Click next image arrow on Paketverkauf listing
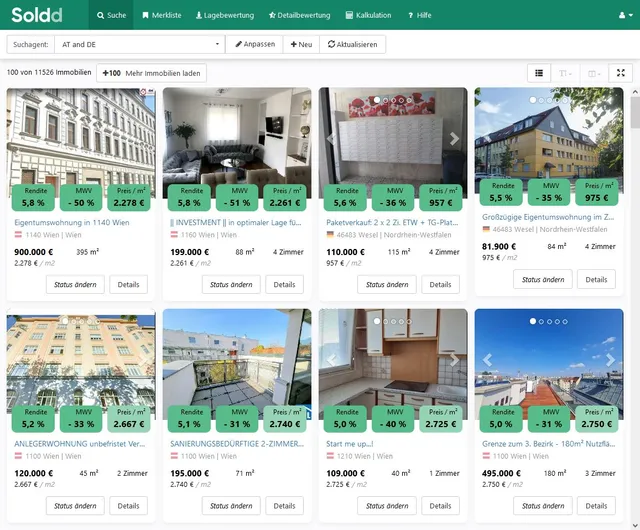The height and width of the screenshot is (530, 640). [454, 139]
